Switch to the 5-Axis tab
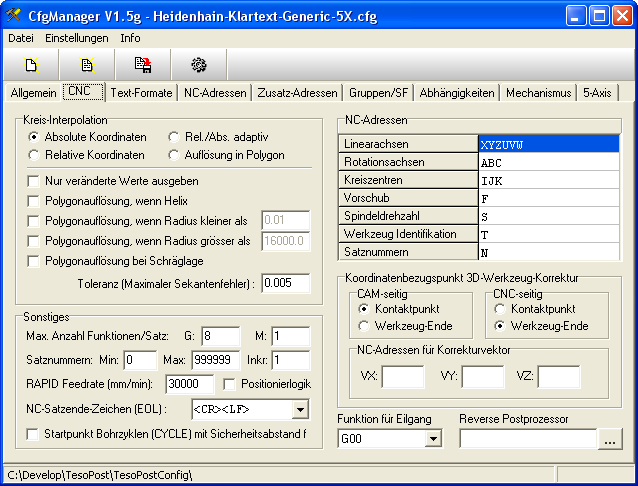The height and width of the screenshot is (486, 638). tap(600, 93)
